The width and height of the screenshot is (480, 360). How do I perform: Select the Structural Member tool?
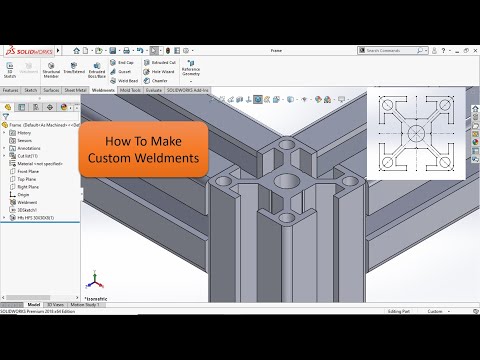(x=51, y=70)
